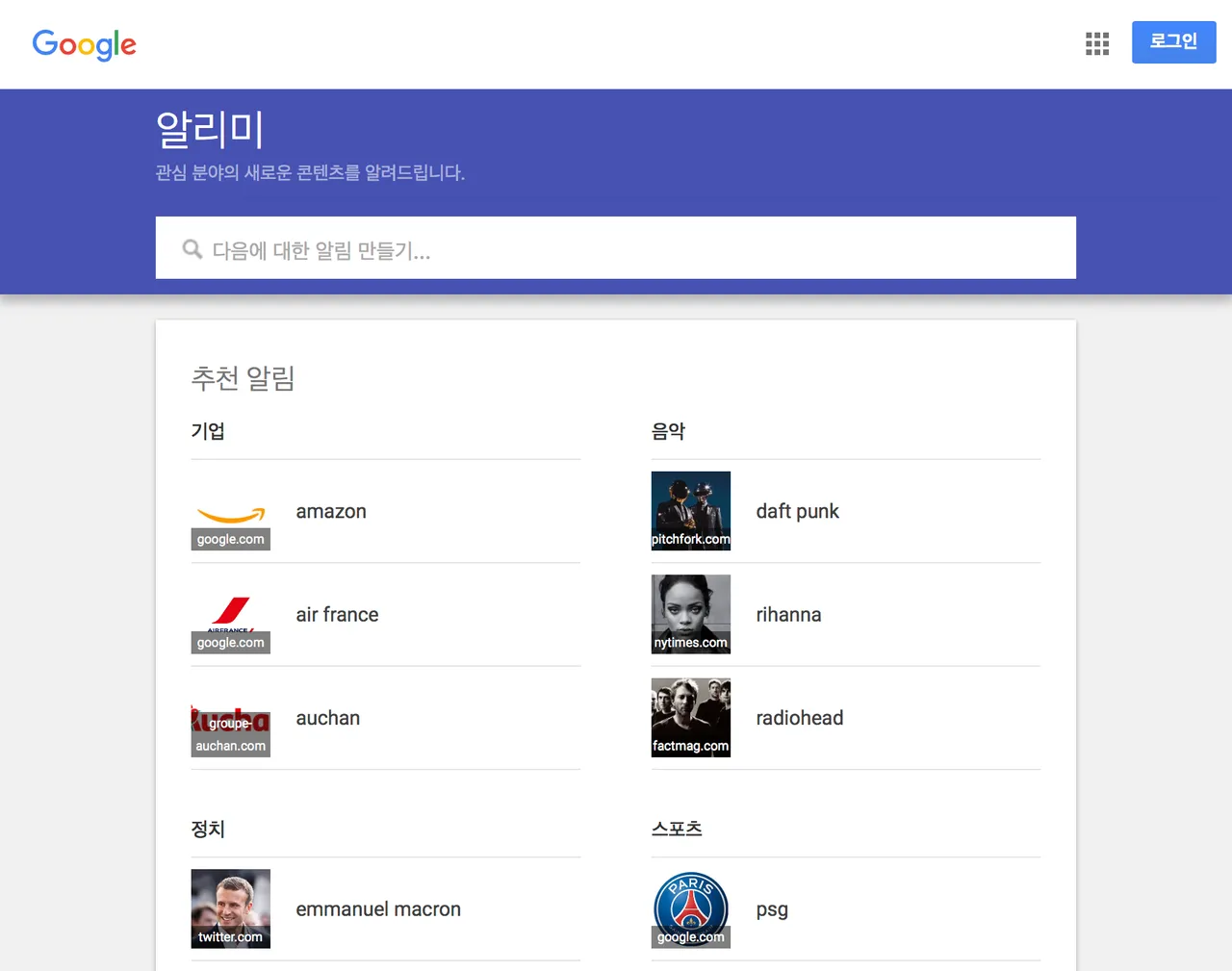Click the PSG crest thumbnail
1232x971 pixels.
(691, 908)
